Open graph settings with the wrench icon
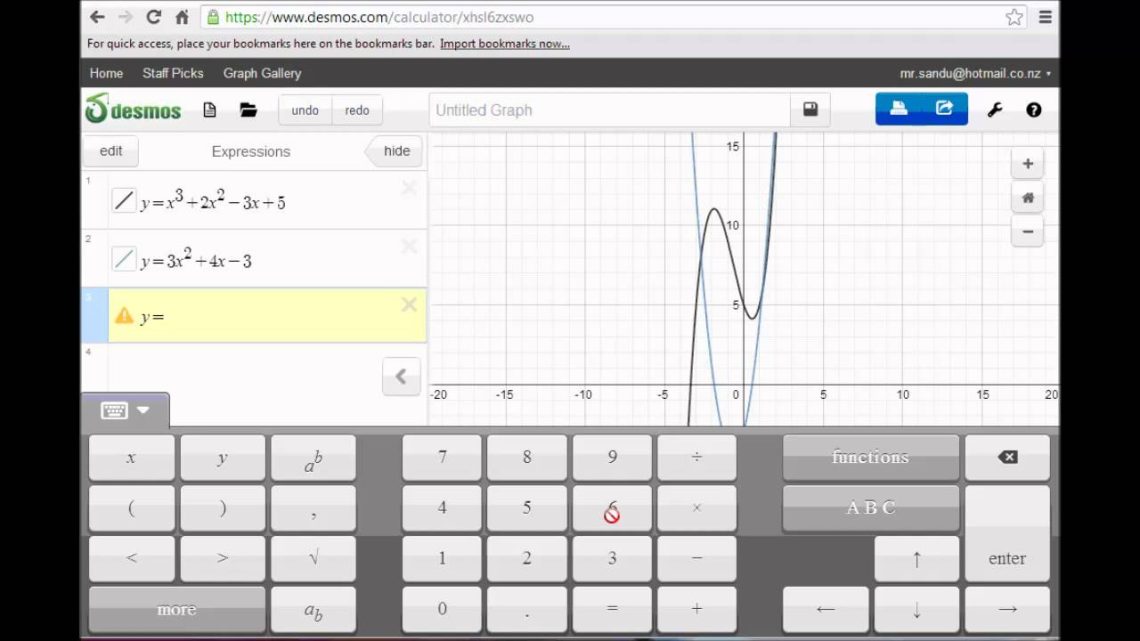1140x641 pixels. 993,110
